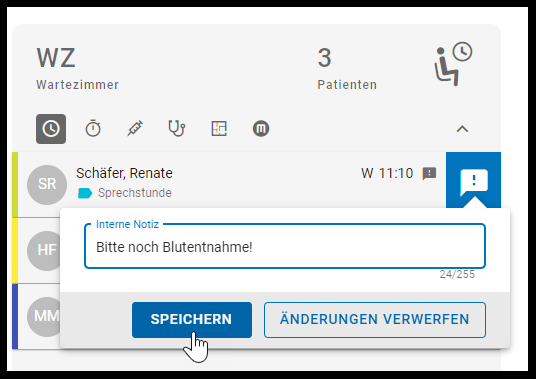536x379 pixels.
Task: Click the blue internal note speech bubble
Action: 473,180
